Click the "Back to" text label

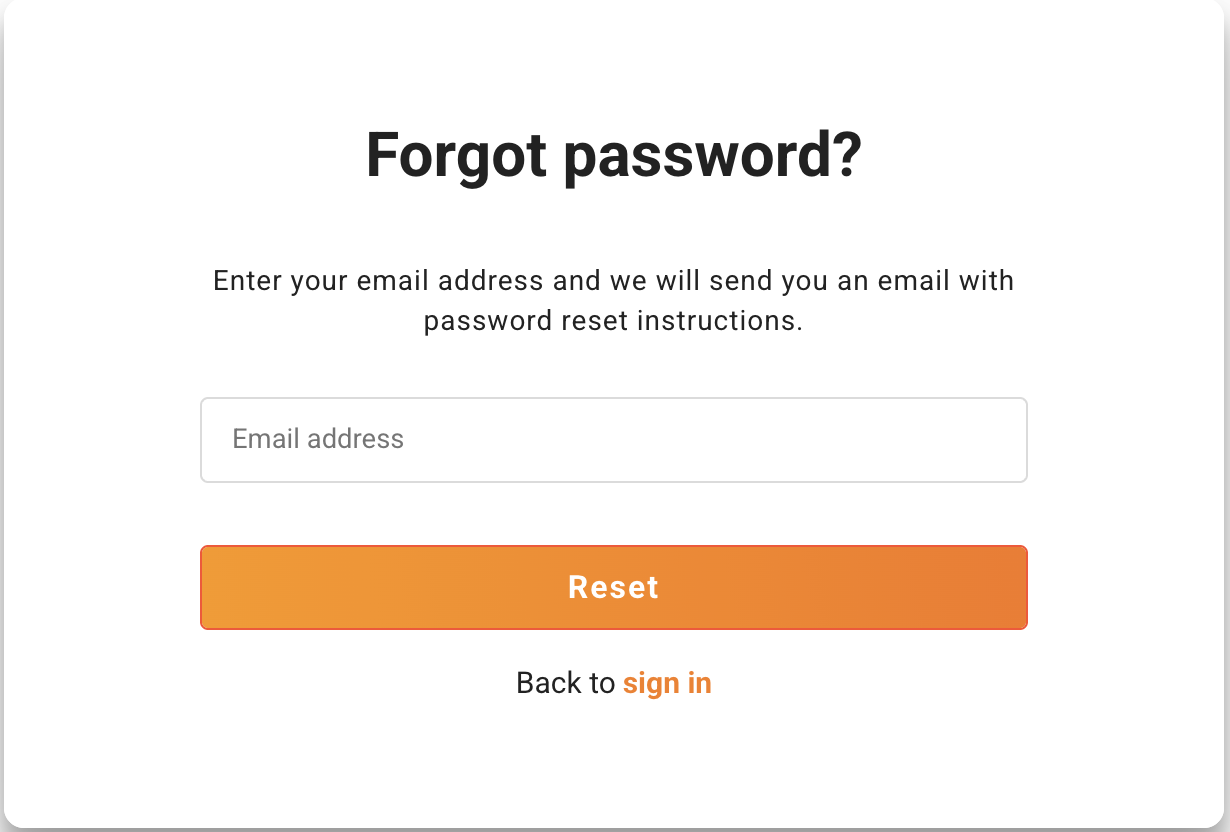click(x=565, y=683)
